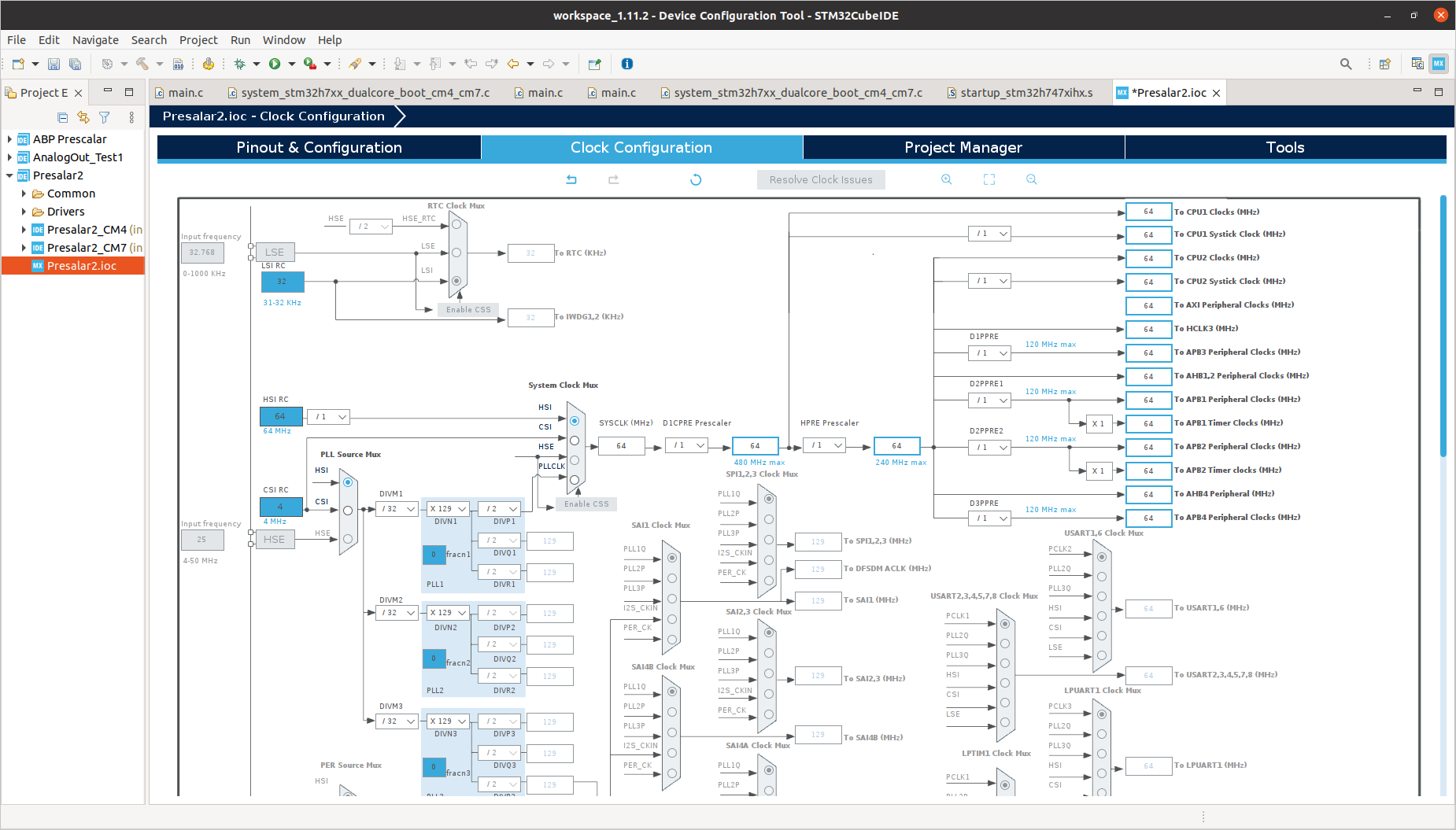The image size is (1456, 830).
Task: Open the HSI RC /1 divider dropdown
Action: pyautogui.click(x=329, y=416)
